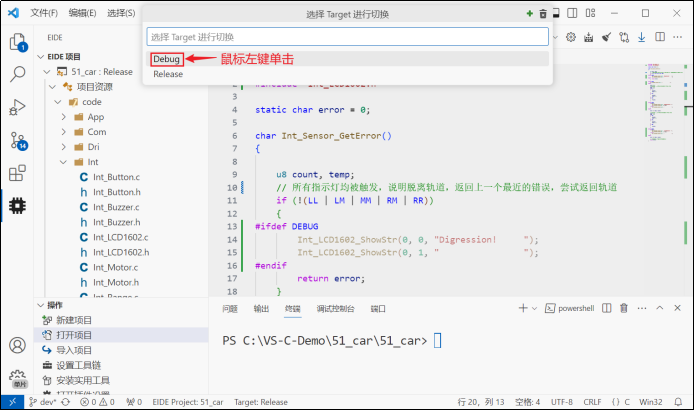Open notifications bell in status bar

coord(678,402)
